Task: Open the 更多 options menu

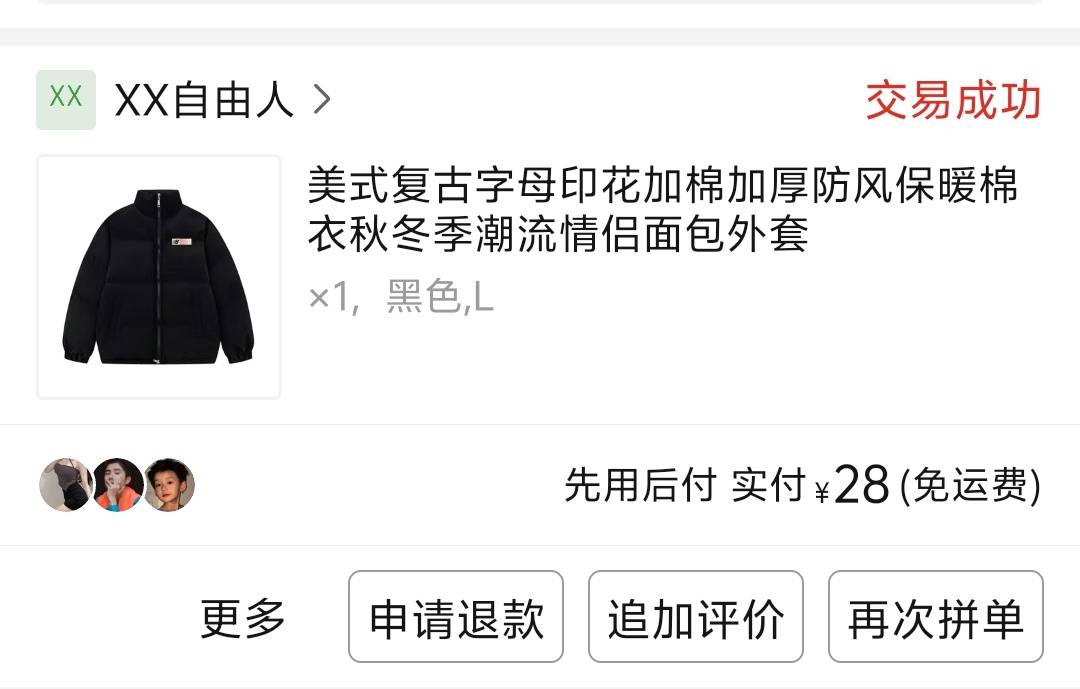Action: point(242,618)
